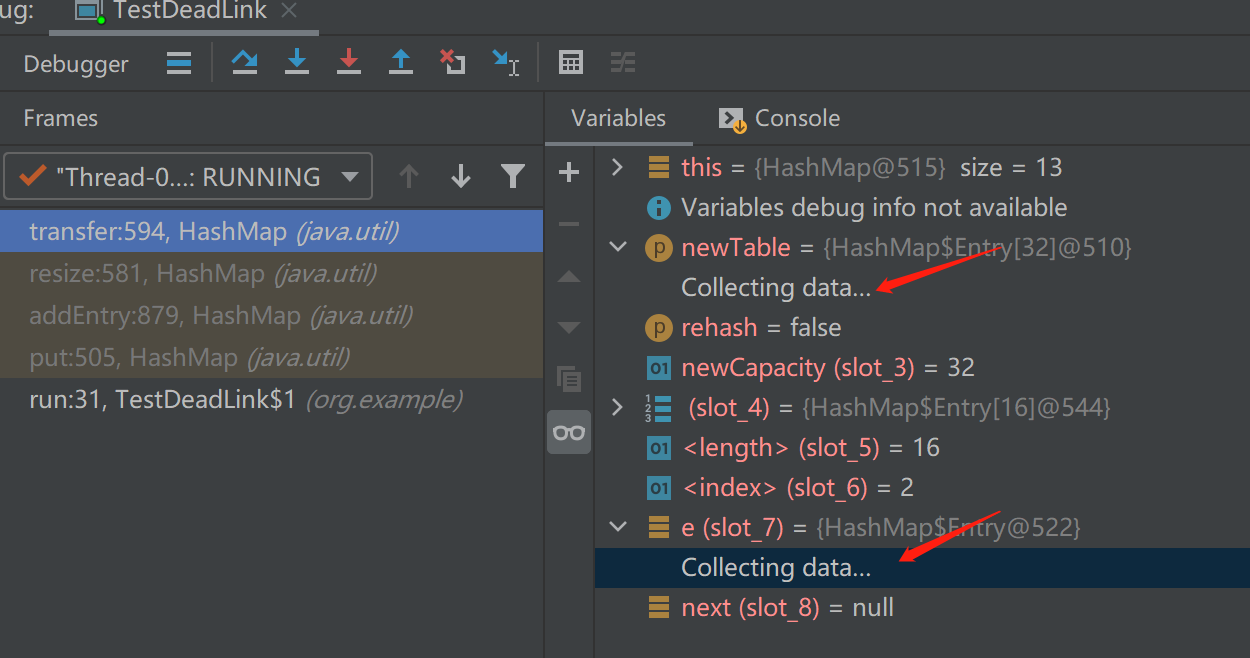1250x658 pixels.
Task: Collapse the newTable variable node
Action: click(x=618, y=247)
